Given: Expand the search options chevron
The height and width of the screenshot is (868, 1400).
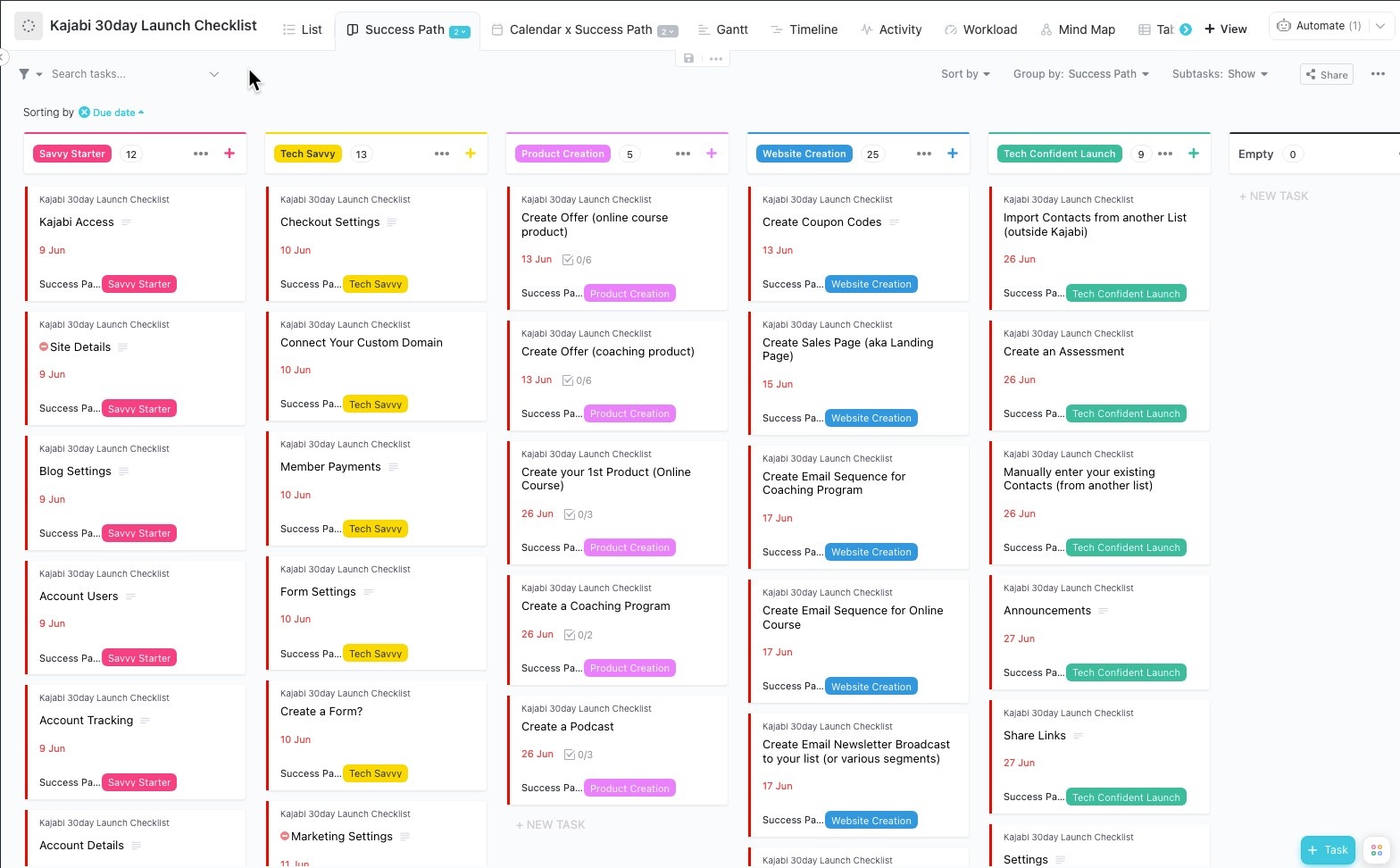Looking at the screenshot, I should (214, 74).
